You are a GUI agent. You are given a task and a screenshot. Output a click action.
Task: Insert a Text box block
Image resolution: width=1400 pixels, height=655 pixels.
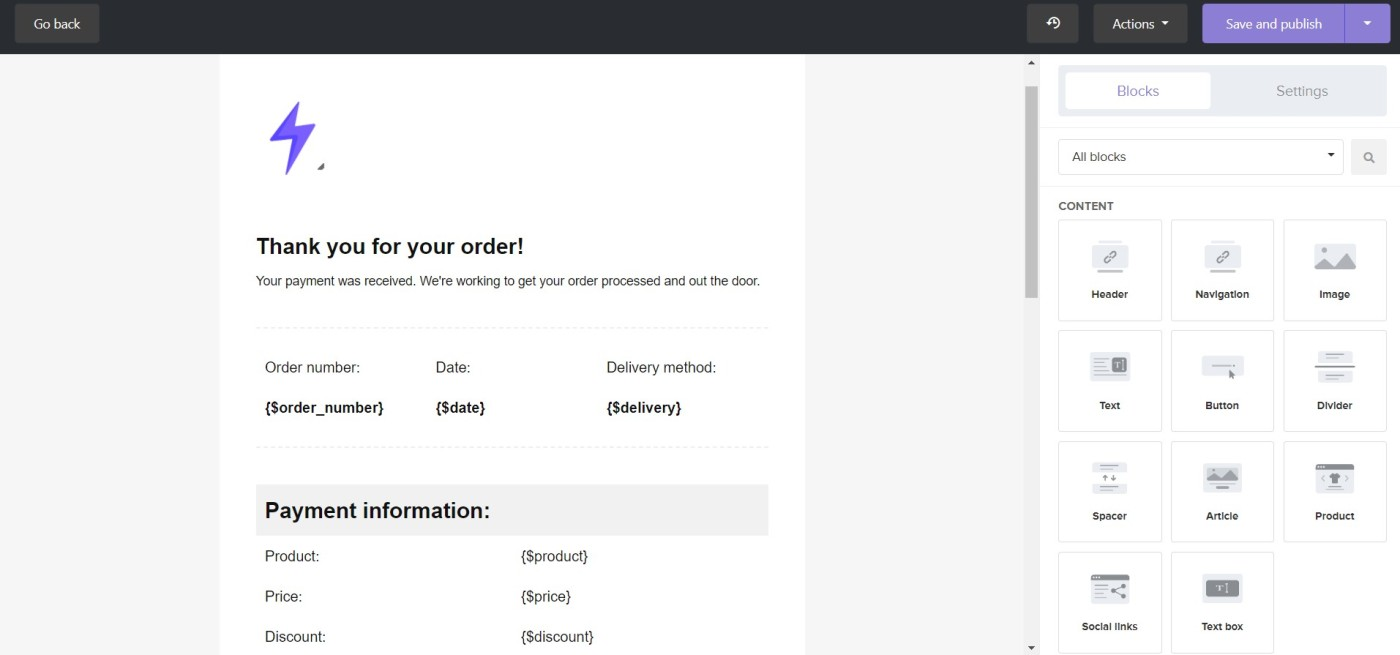(x=1222, y=602)
